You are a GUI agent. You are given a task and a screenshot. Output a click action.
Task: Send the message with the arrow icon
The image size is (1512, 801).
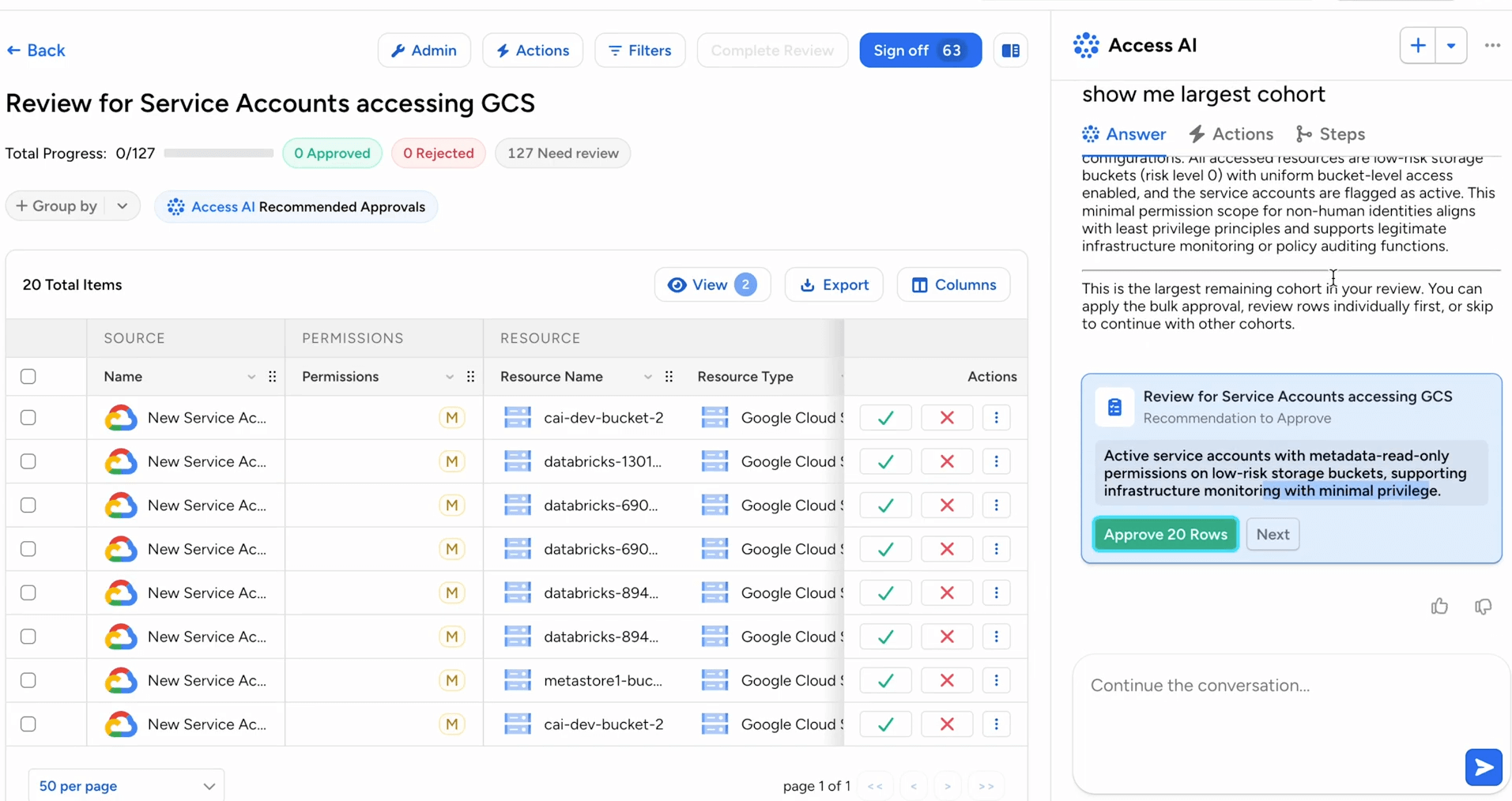point(1483,767)
